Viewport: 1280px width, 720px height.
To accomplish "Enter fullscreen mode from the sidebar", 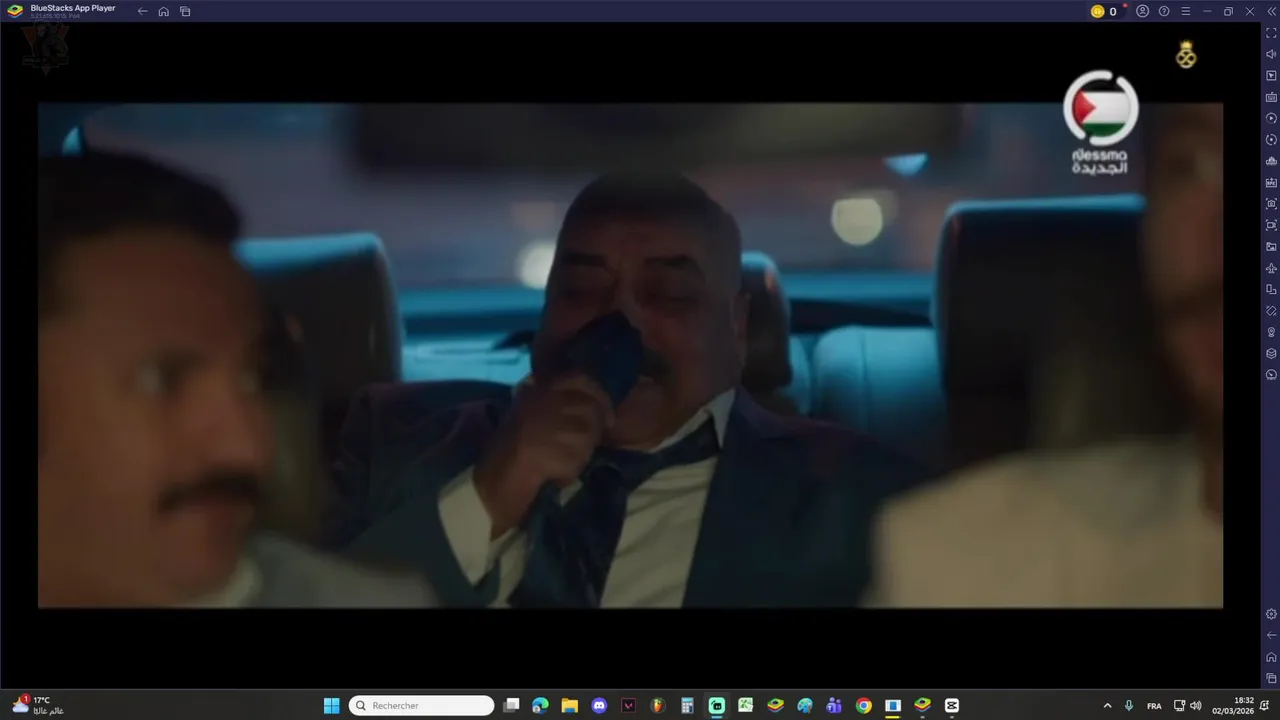I will (x=1271, y=33).
